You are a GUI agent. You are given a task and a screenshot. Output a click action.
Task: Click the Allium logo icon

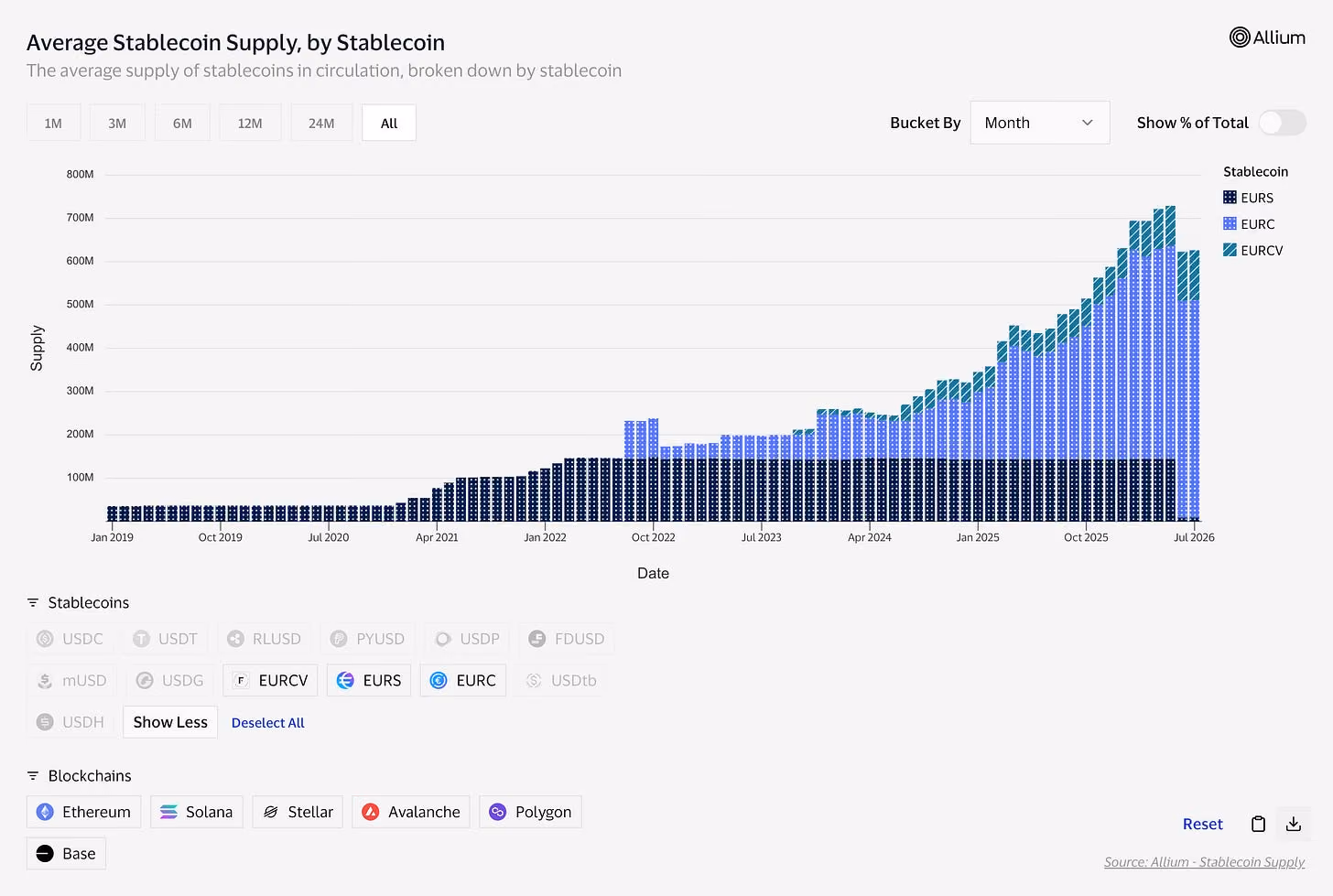point(1240,38)
